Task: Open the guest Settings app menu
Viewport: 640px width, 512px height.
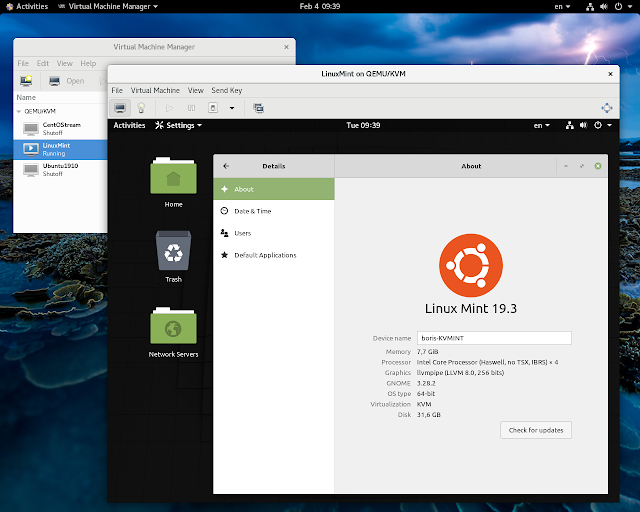Action: click(x=178, y=125)
